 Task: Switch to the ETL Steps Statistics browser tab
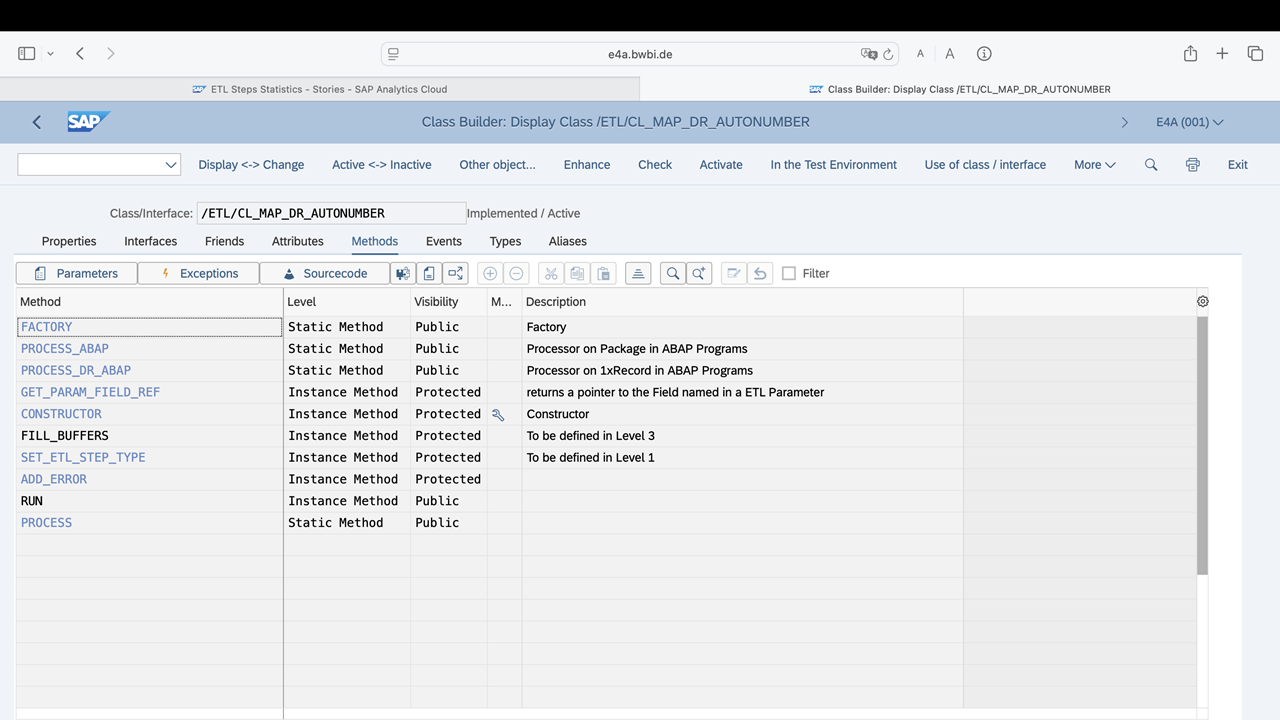click(319, 89)
